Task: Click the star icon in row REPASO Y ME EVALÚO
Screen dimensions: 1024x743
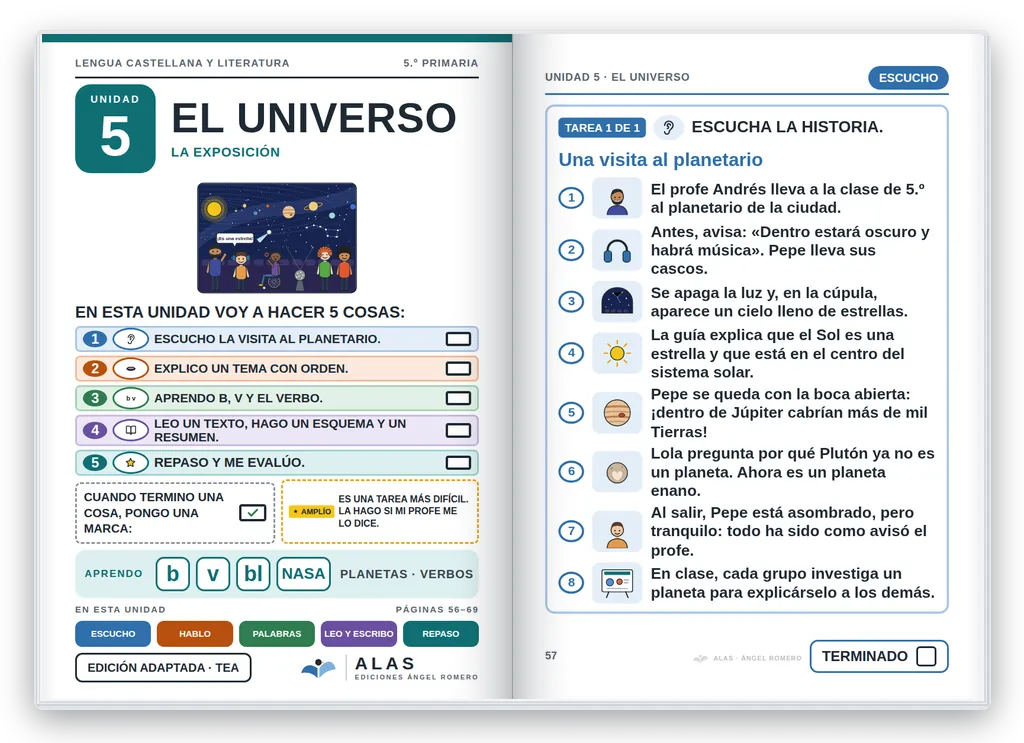Action: point(131,462)
